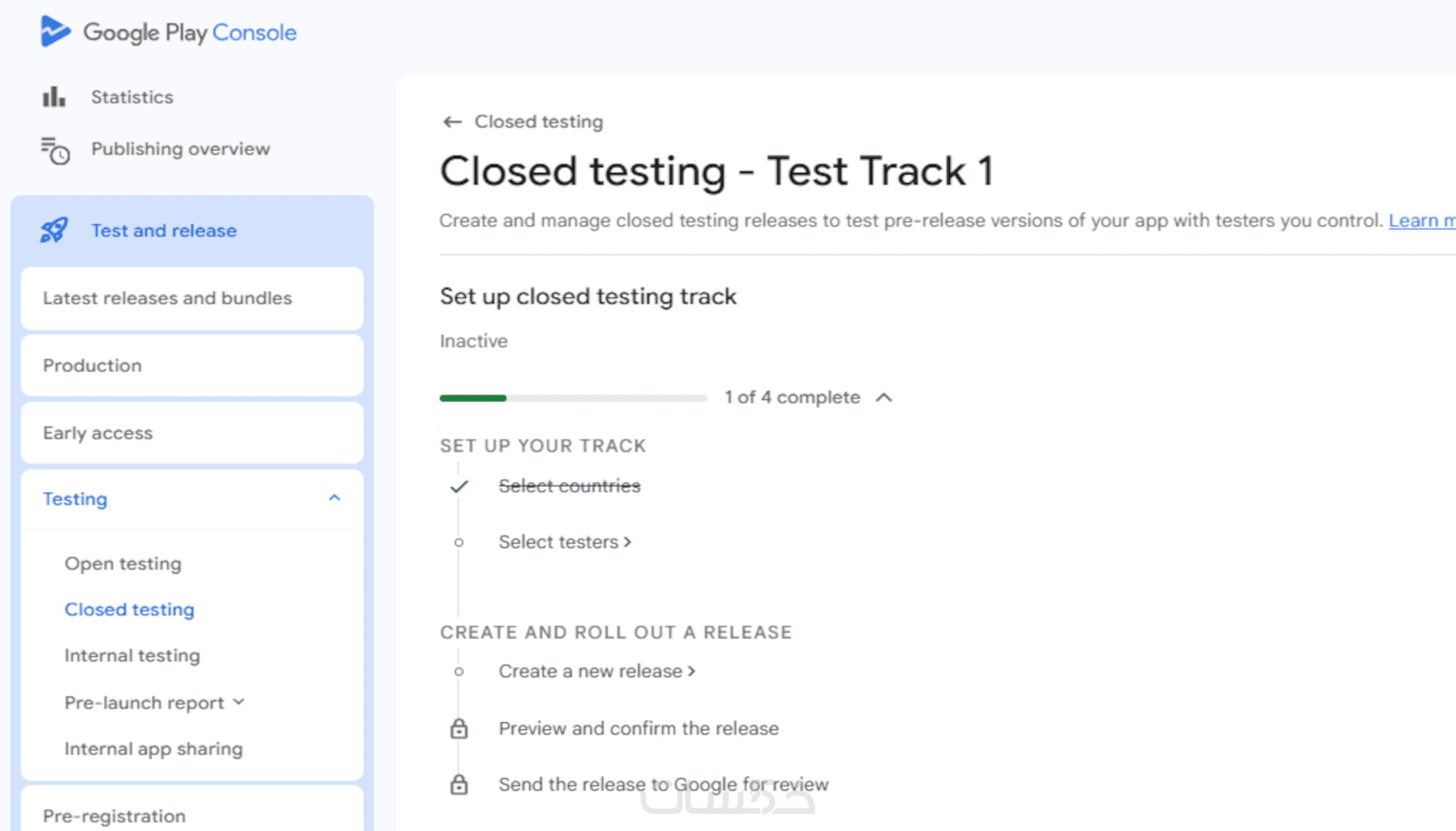The width and height of the screenshot is (1456, 831).
Task: Click the Publishing overview clock icon
Action: coord(56,150)
